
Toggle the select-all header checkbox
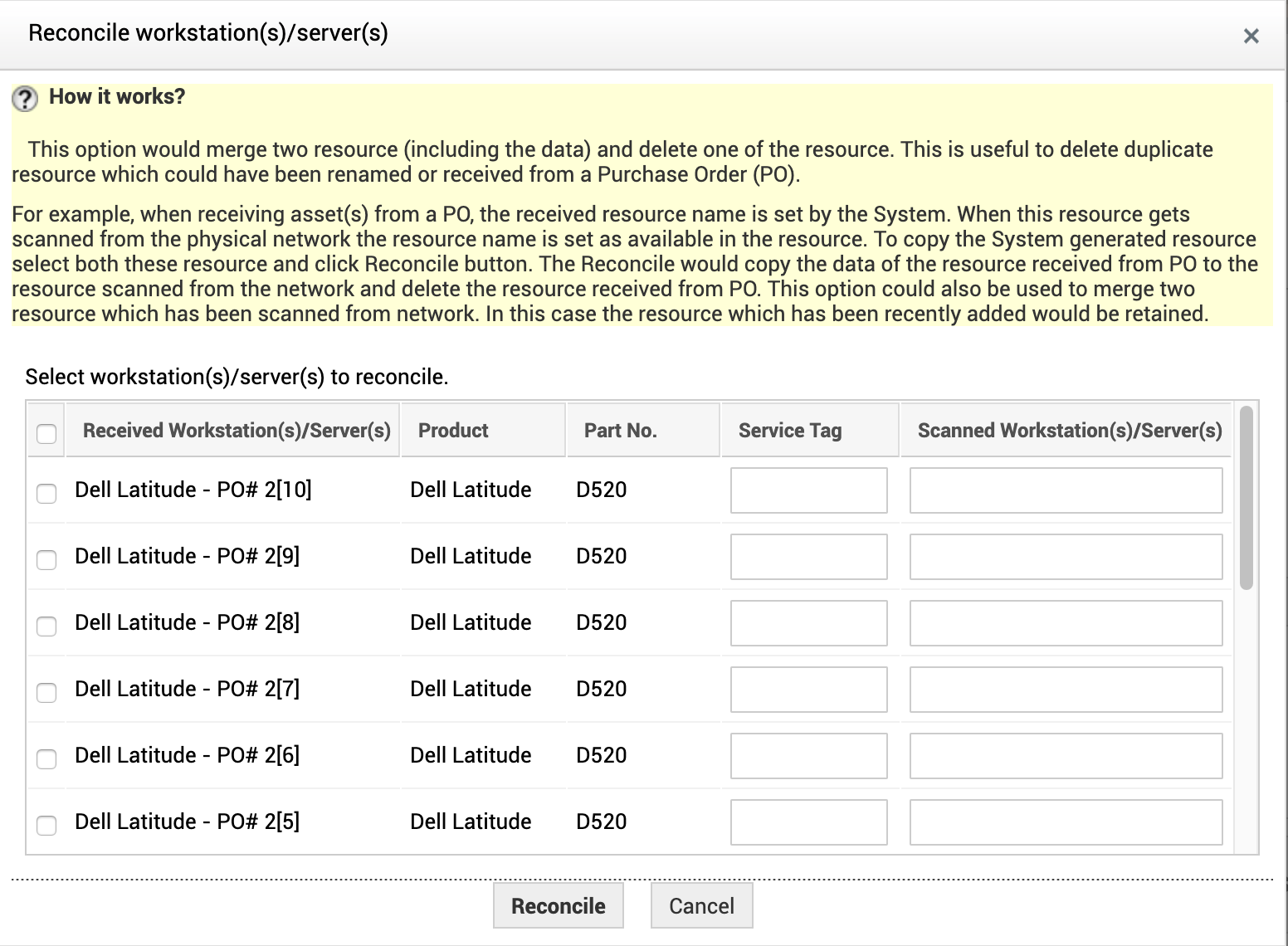coord(46,433)
